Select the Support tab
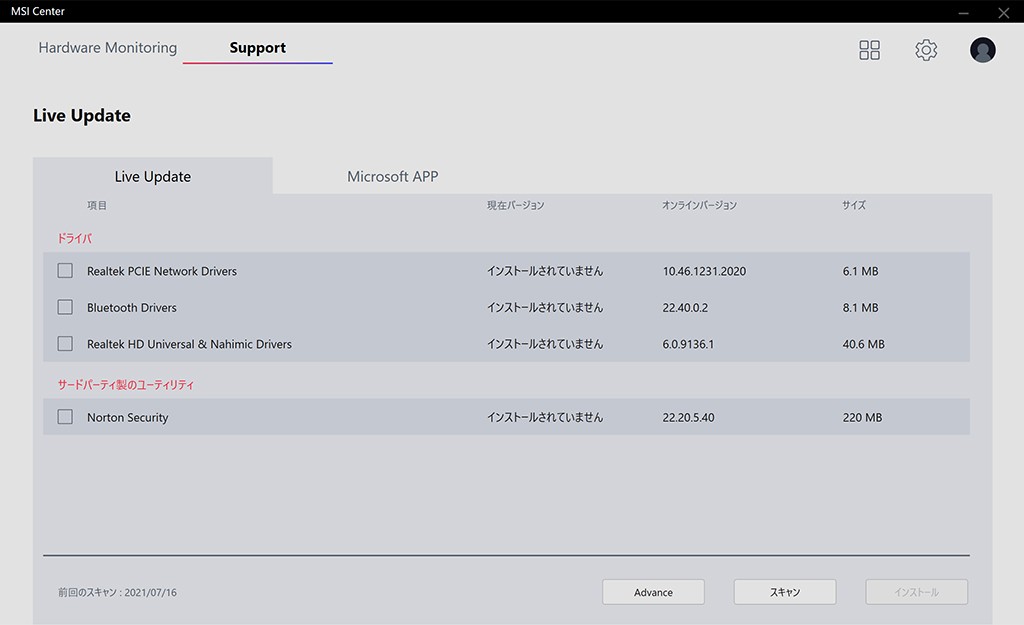1024x625 pixels. [257, 48]
